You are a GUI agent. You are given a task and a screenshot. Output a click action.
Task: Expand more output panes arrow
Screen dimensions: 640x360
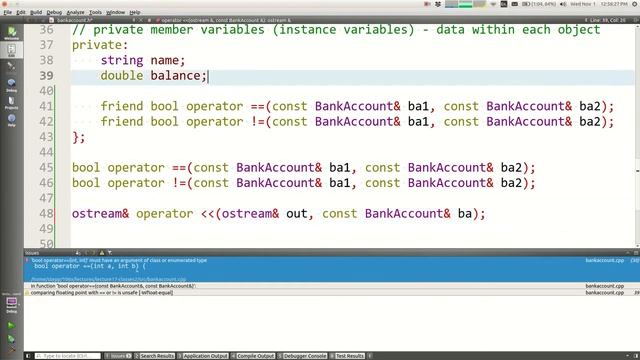tap(370, 356)
